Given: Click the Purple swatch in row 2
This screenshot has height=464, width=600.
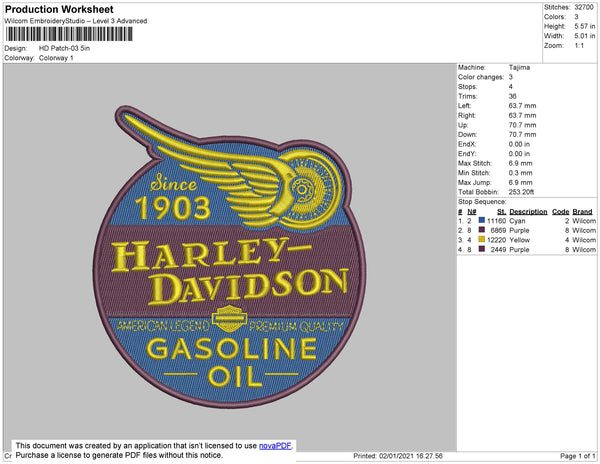Looking at the screenshot, I should [x=482, y=230].
